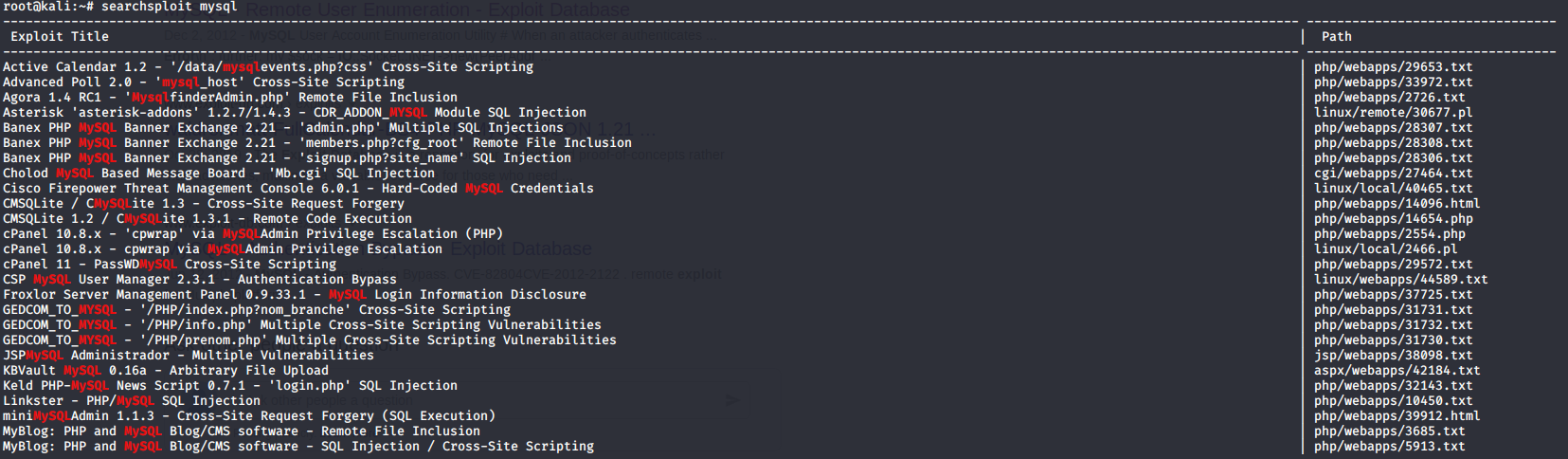This screenshot has width=1568, height=459.
Task: Click path cgi/webapps/27464.txt
Action: point(1394,174)
